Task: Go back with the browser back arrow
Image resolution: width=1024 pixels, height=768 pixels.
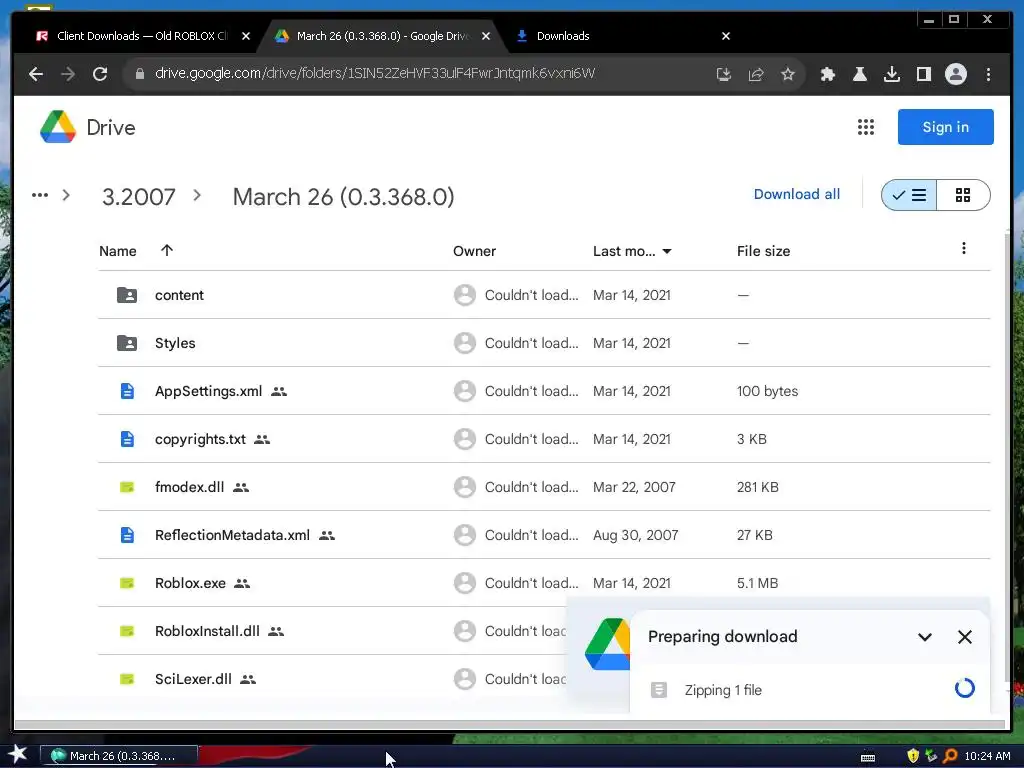Action: [x=36, y=74]
